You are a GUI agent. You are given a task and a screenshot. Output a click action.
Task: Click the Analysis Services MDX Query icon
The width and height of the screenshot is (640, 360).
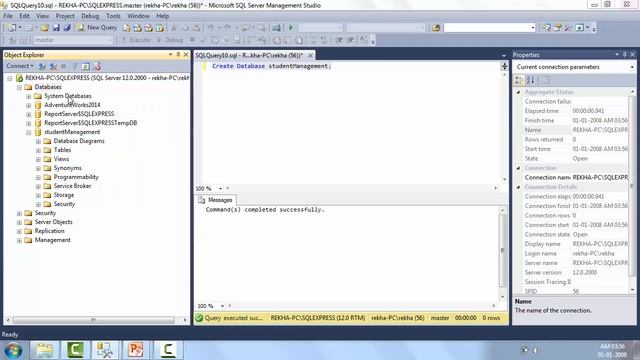(x=138, y=28)
